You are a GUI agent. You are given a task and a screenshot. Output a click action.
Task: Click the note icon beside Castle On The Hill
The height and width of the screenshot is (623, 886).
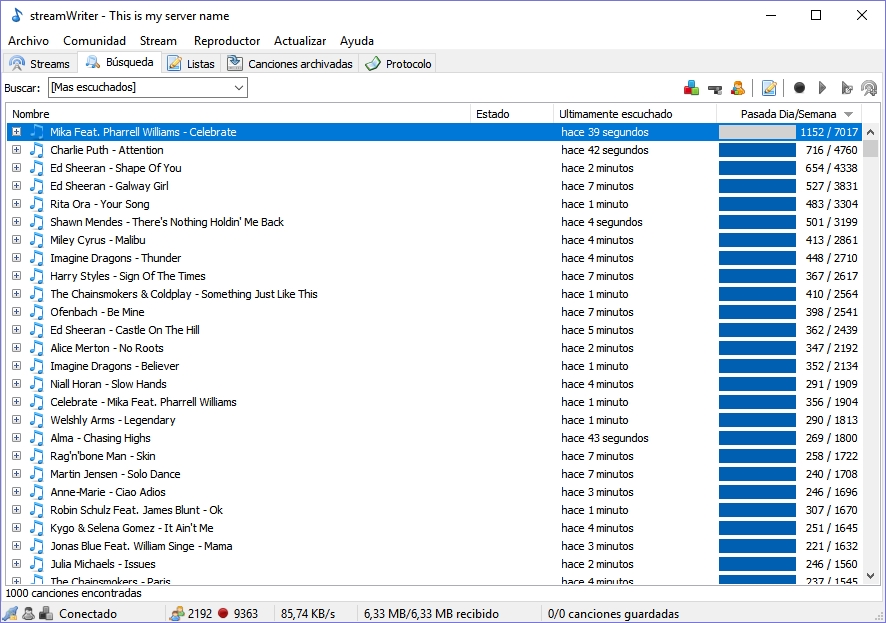(37, 330)
